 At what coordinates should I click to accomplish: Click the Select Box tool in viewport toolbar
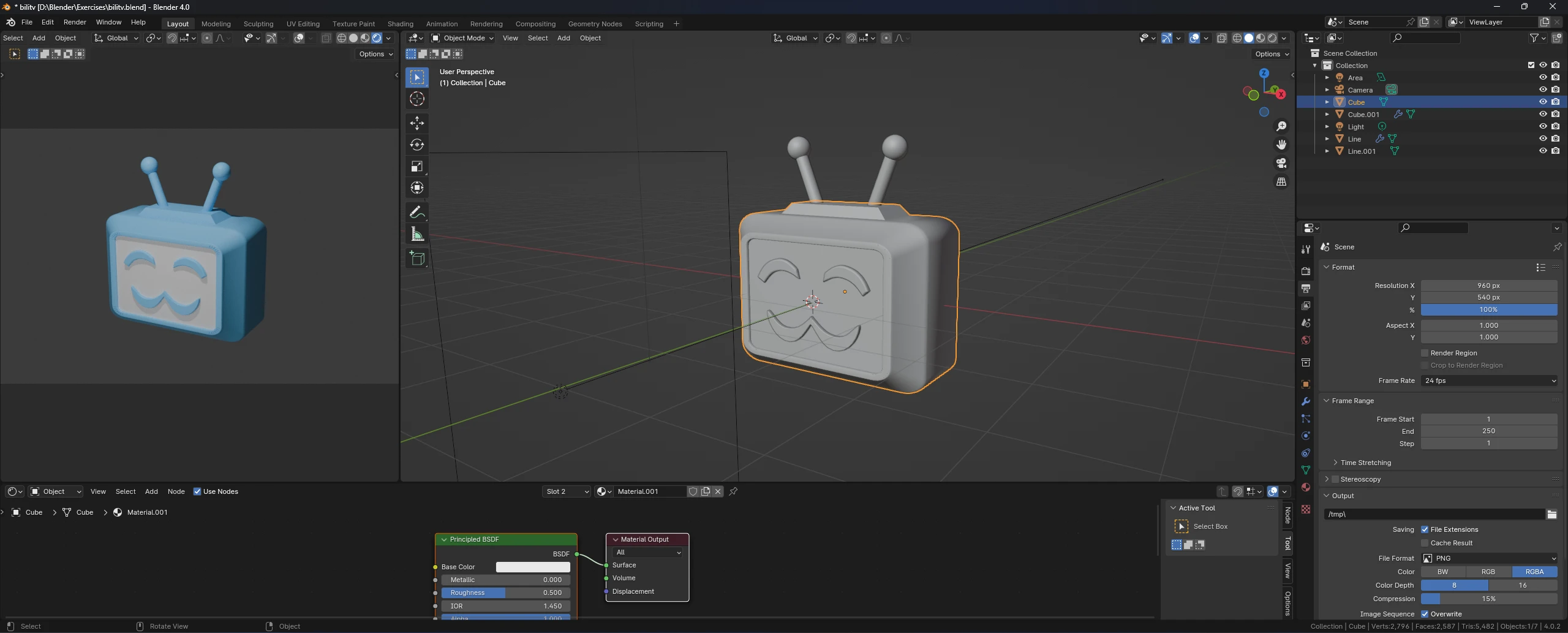(417, 77)
